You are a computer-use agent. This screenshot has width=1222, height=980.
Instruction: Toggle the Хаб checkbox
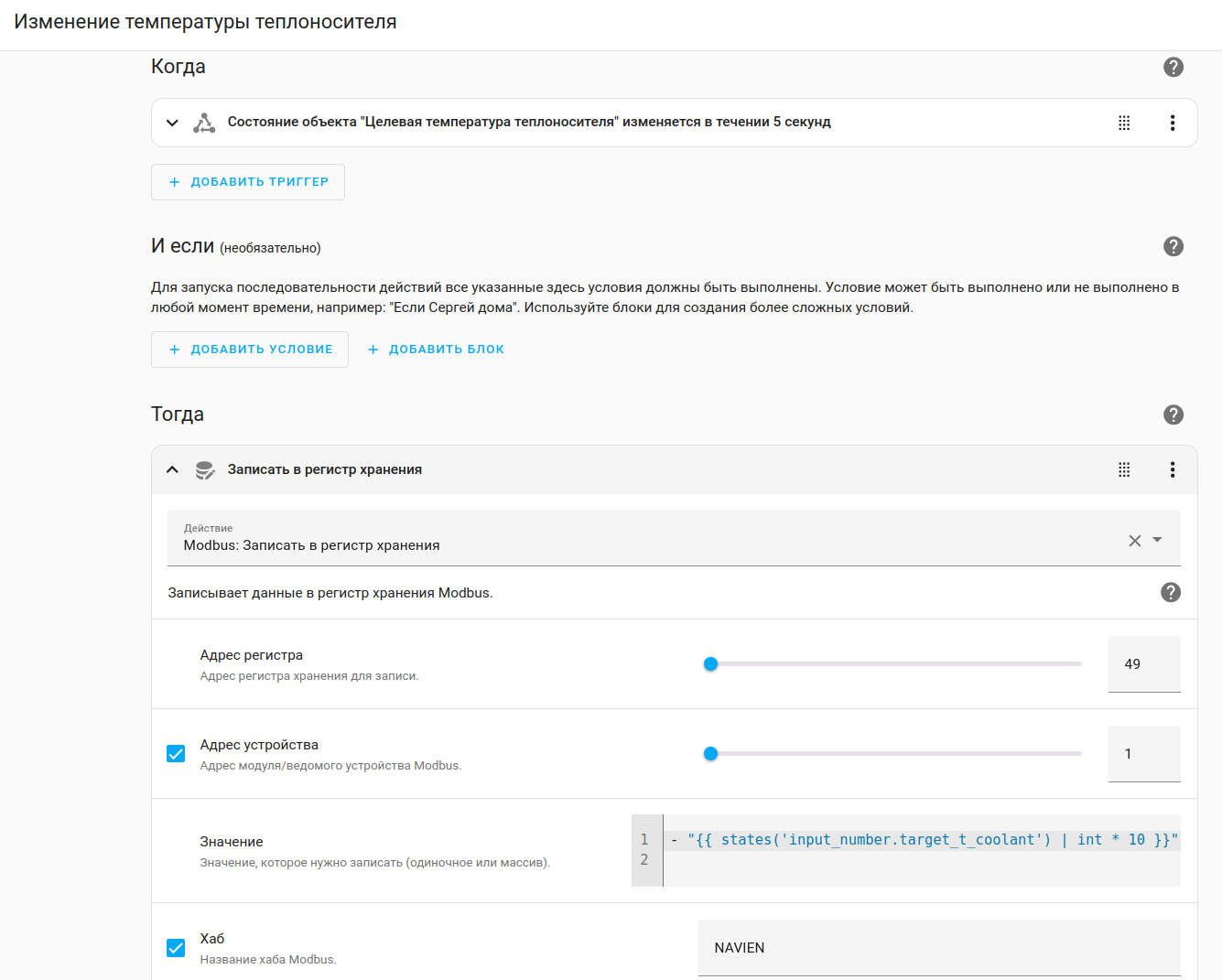tap(176, 948)
